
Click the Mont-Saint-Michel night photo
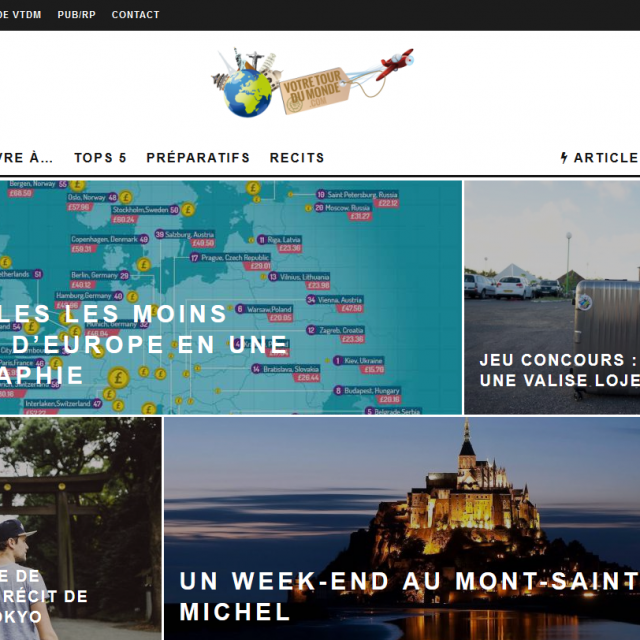[402, 528]
